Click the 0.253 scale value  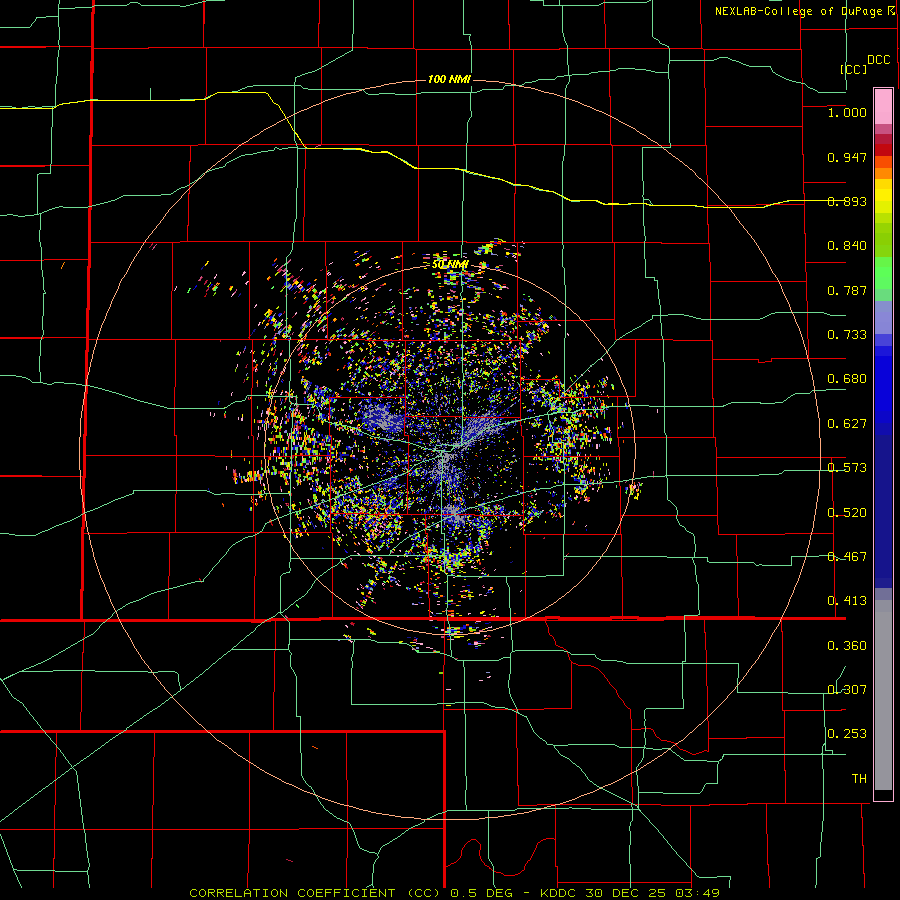coord(847,734)
